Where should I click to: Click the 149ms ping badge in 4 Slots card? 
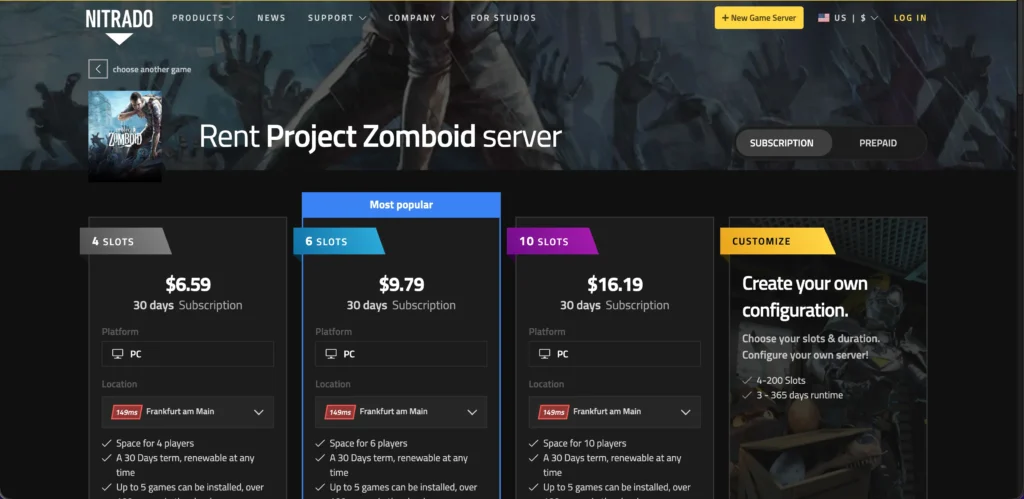point(127,412)
